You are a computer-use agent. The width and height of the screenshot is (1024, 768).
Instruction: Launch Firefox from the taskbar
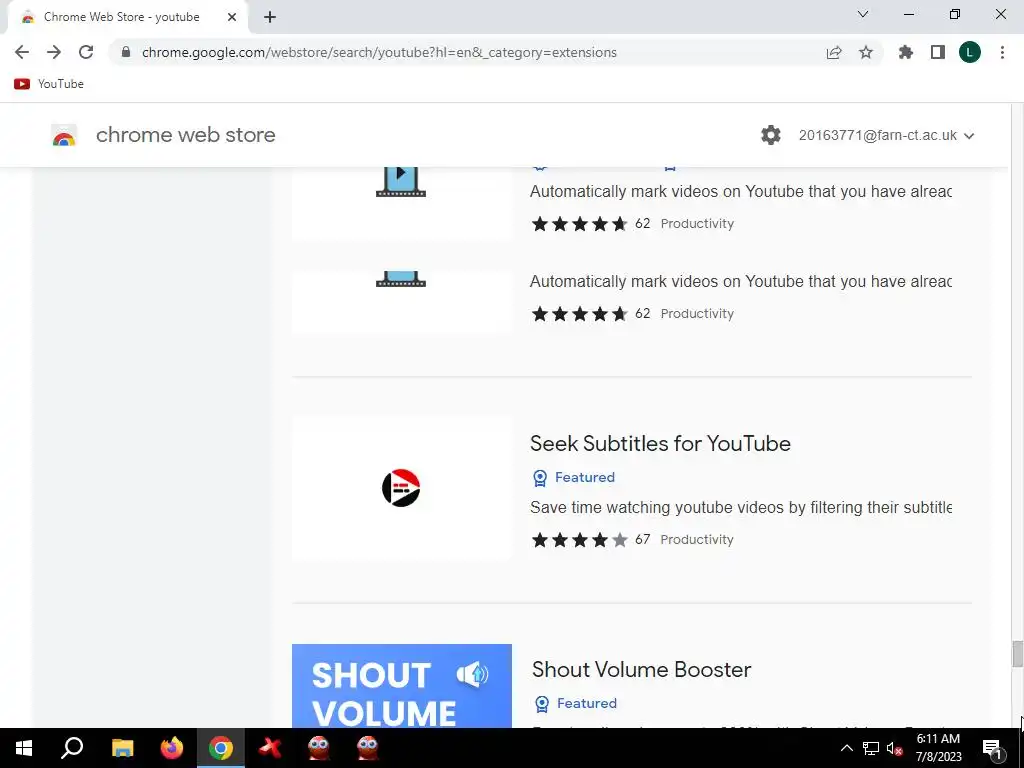172,748
